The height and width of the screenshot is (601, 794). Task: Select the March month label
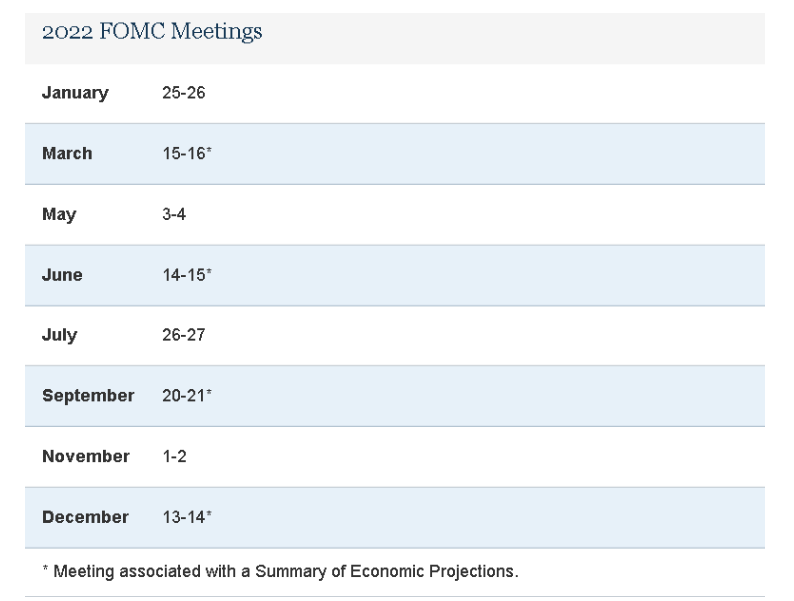(67, 154)
